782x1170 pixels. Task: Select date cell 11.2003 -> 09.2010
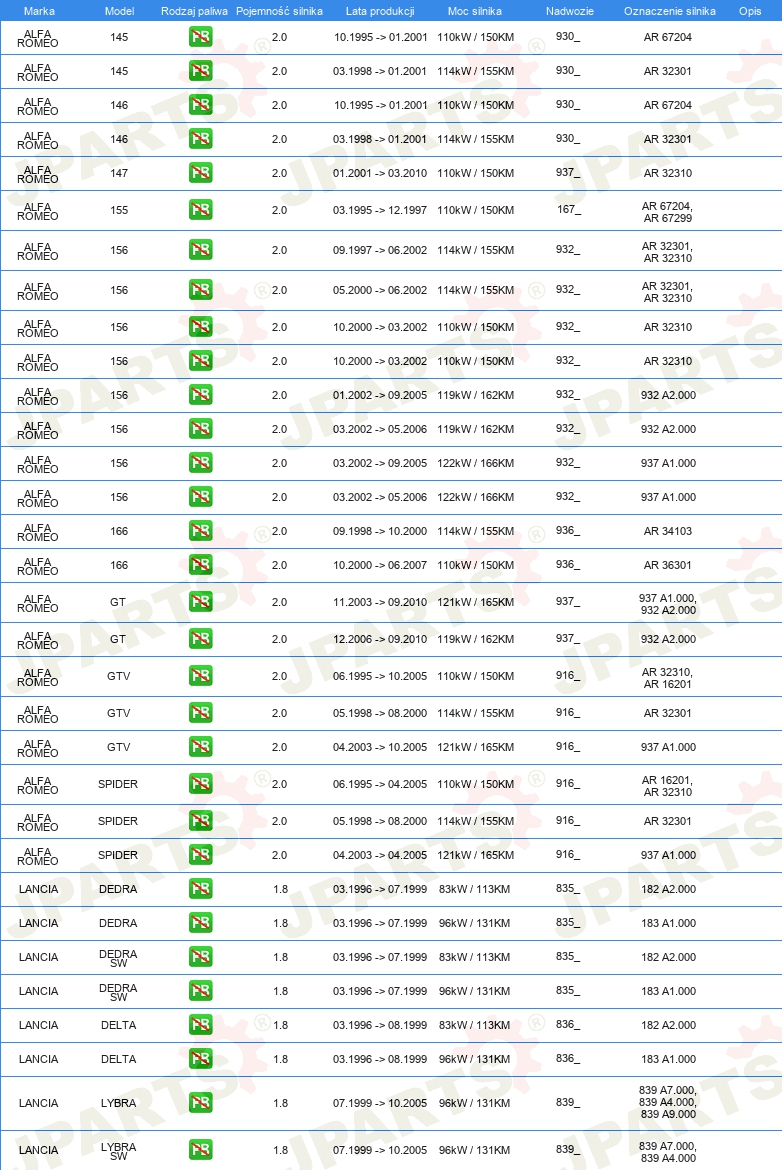tap(380, 602)
